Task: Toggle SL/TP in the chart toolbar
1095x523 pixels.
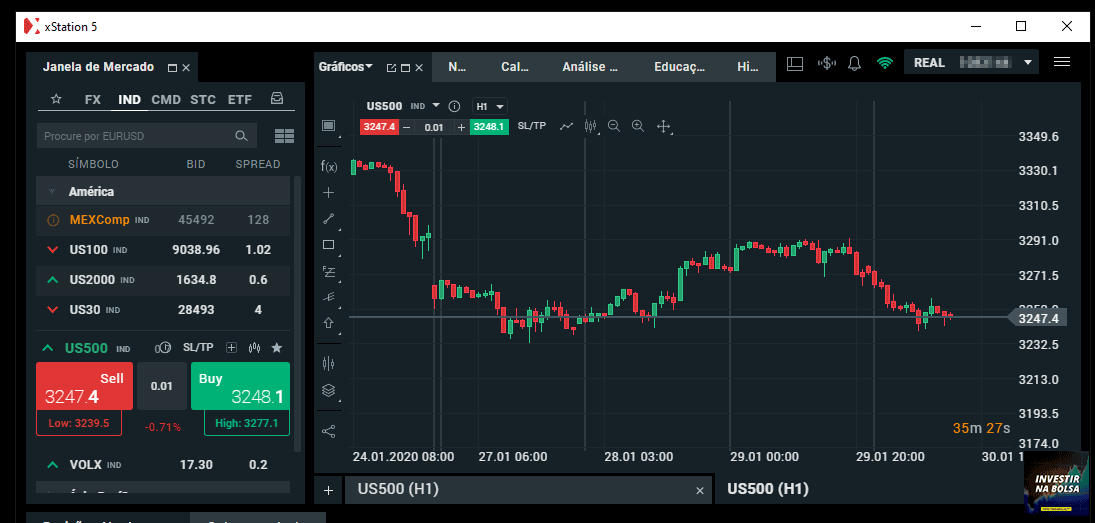Action: [532, 126]
